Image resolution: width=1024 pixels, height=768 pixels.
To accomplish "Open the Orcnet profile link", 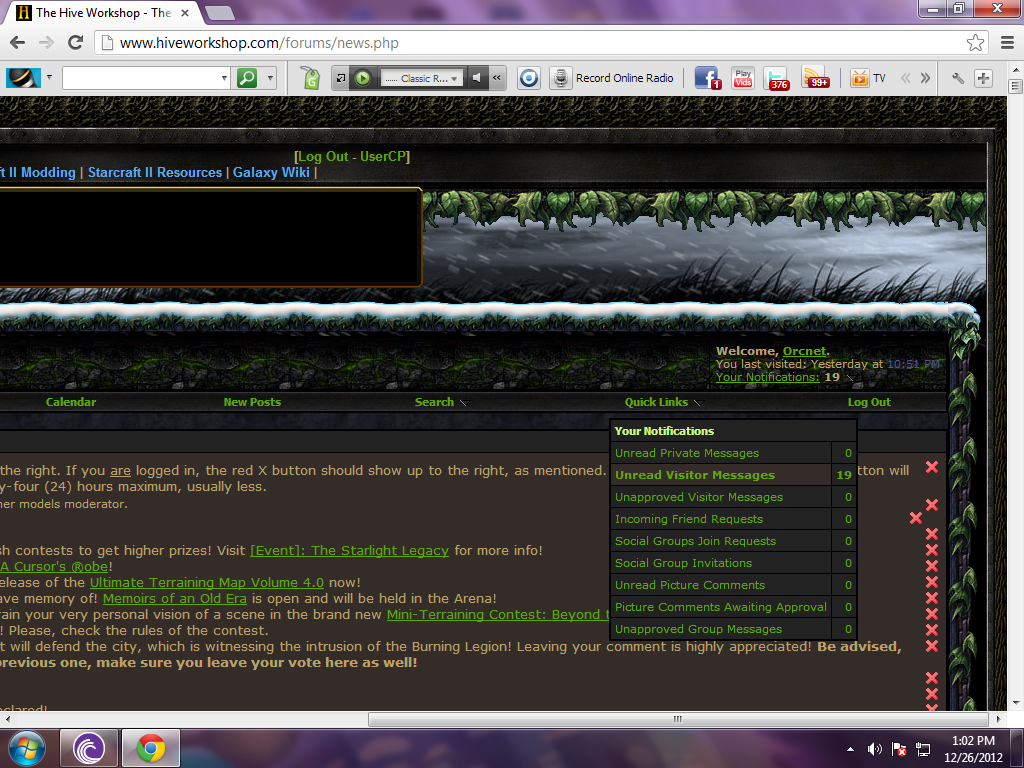I will coord(805,351).
